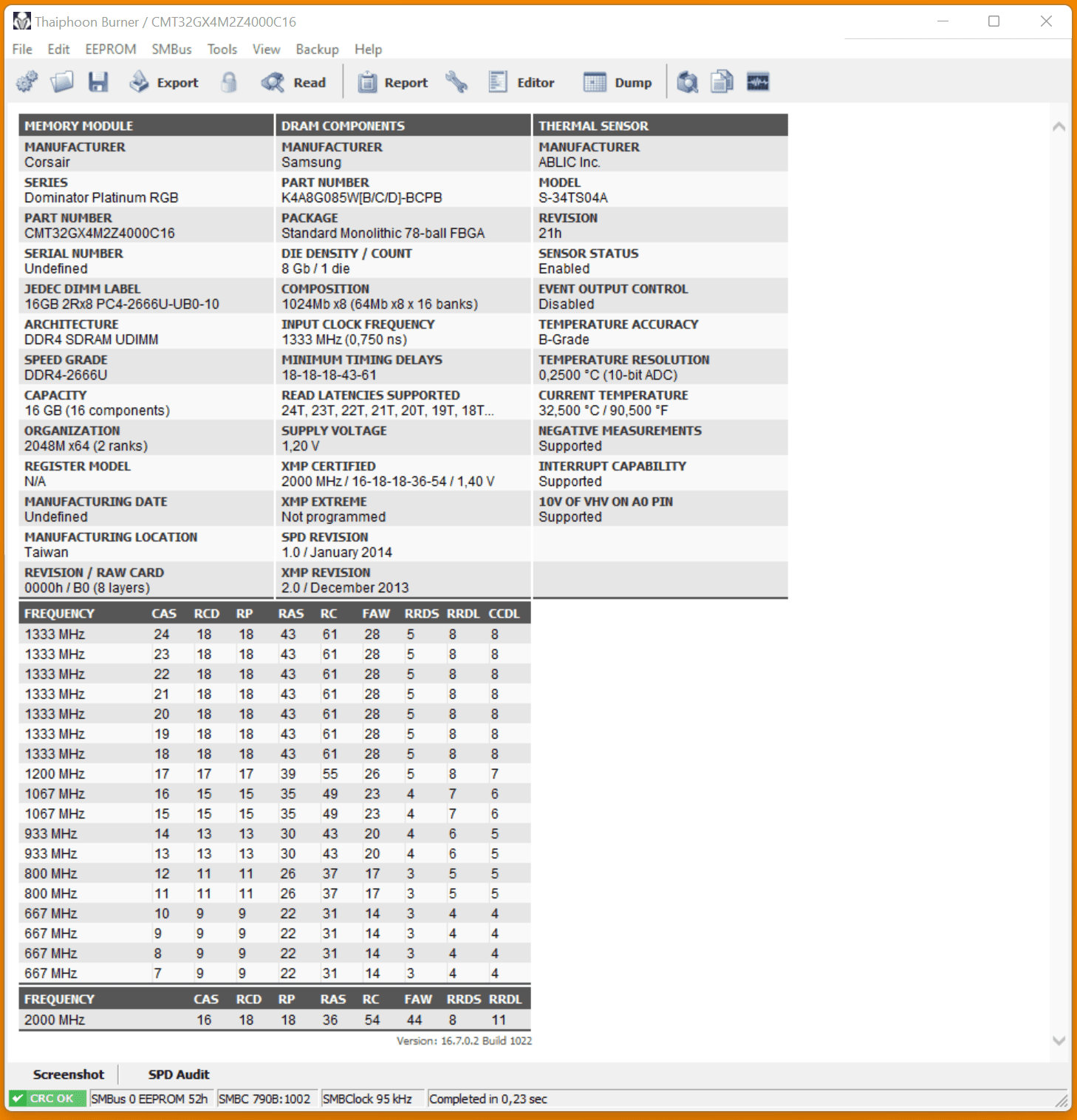The image size is (1077, 1120).
Task: Open a file with folder icon
Action: [x=62, y=82]
